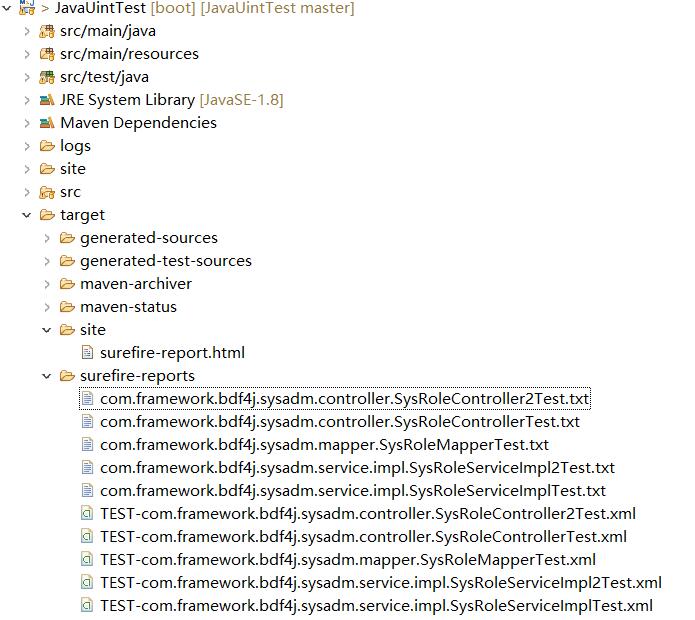Viewport: 695px width, 620px height.
Task: Collapse the target folder
Action: pos(27,215)
